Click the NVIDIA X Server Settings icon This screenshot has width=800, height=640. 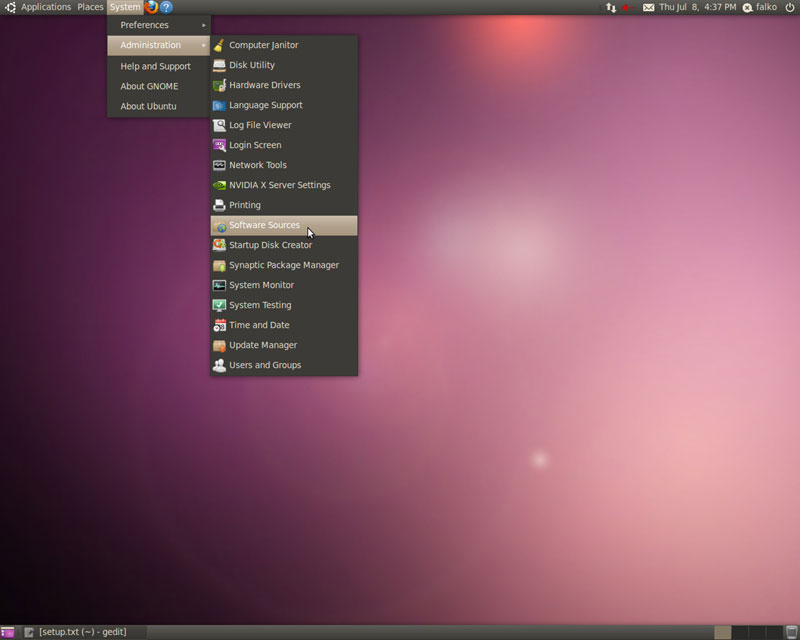219,185
